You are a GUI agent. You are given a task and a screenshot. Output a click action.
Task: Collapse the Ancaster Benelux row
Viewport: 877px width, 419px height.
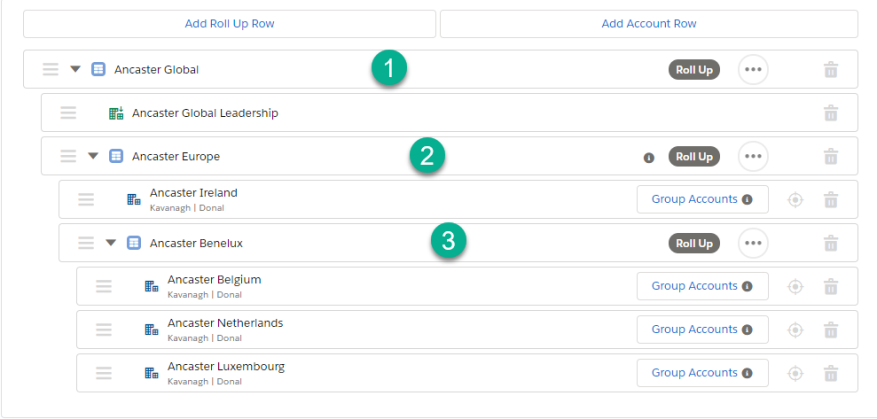tap(111, 243)
